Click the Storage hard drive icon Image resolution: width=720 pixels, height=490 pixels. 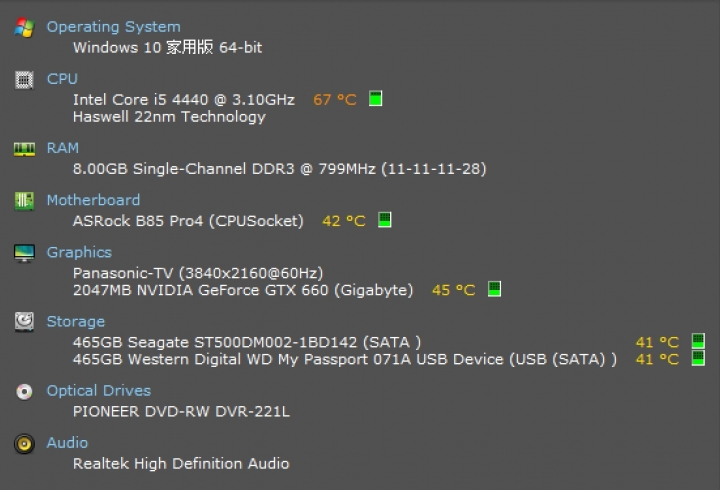click(x=24, y=322)
